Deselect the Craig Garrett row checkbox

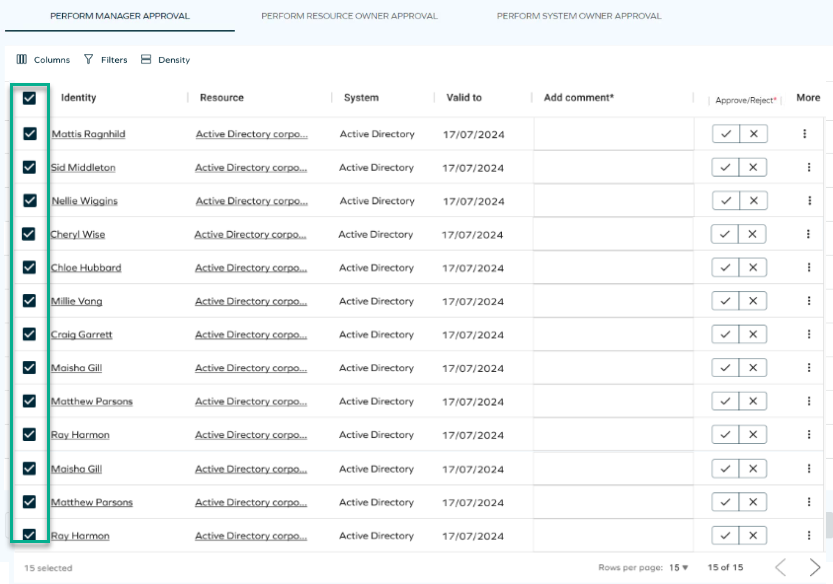[29, 335]
